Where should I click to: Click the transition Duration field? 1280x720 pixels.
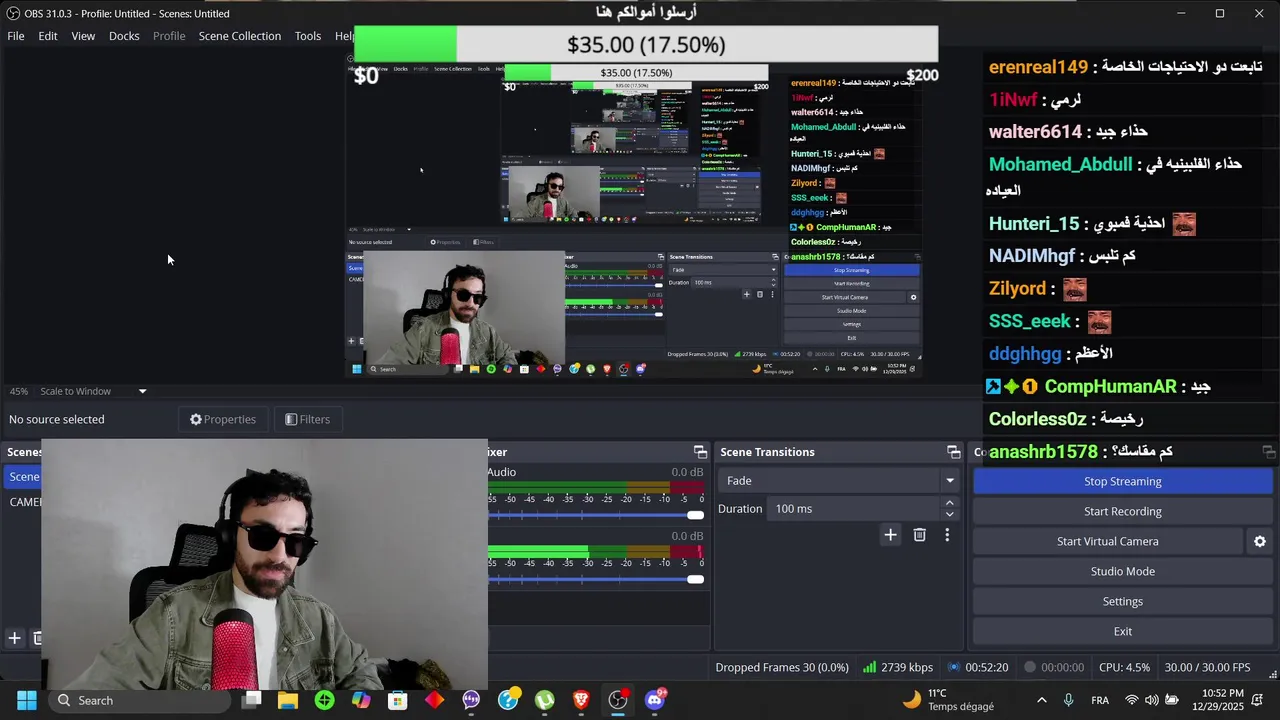[x=854, y=509]
